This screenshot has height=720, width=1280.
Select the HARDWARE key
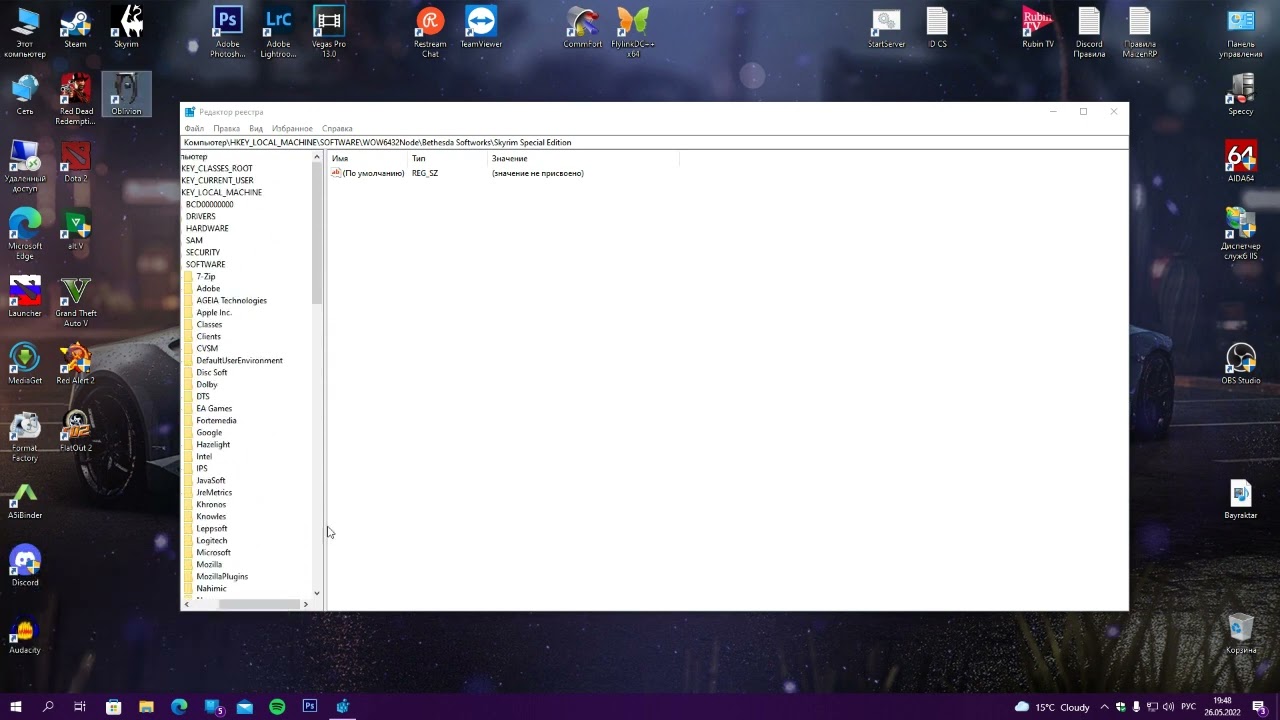(207, 228)
